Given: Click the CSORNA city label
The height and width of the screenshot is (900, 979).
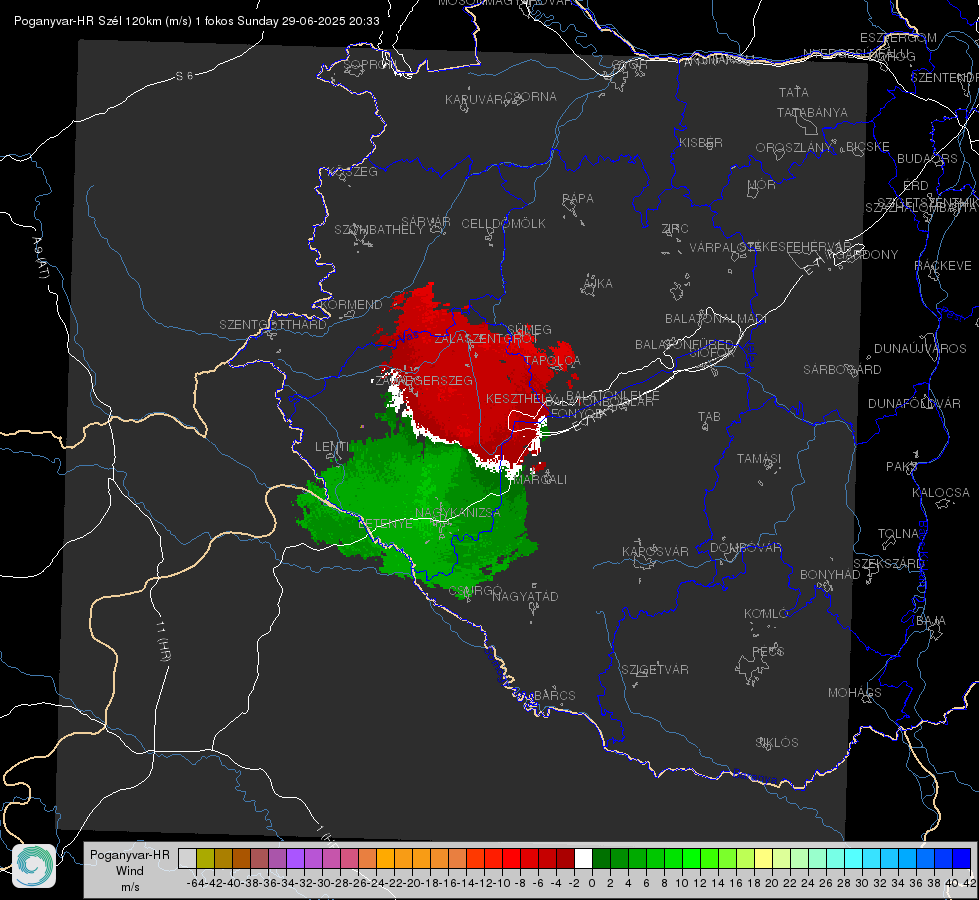Looking at the screenshot, I should (x=531, y=97).
